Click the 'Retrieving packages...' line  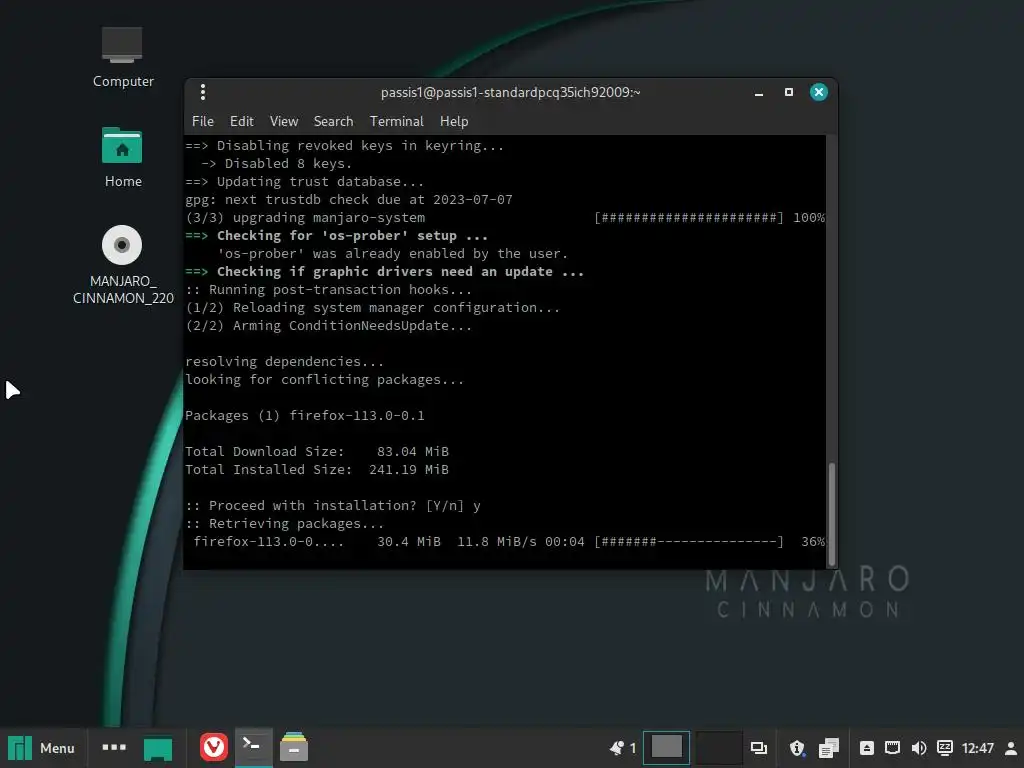tap(285, 524)
